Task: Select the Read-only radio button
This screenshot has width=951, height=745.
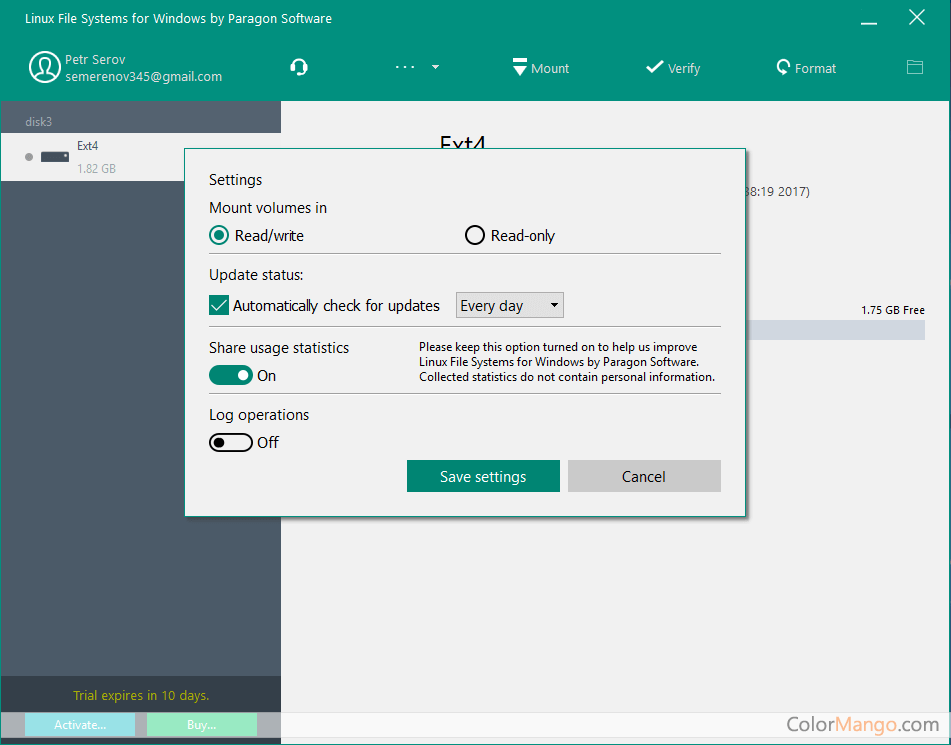Action: tap(474, 235)
